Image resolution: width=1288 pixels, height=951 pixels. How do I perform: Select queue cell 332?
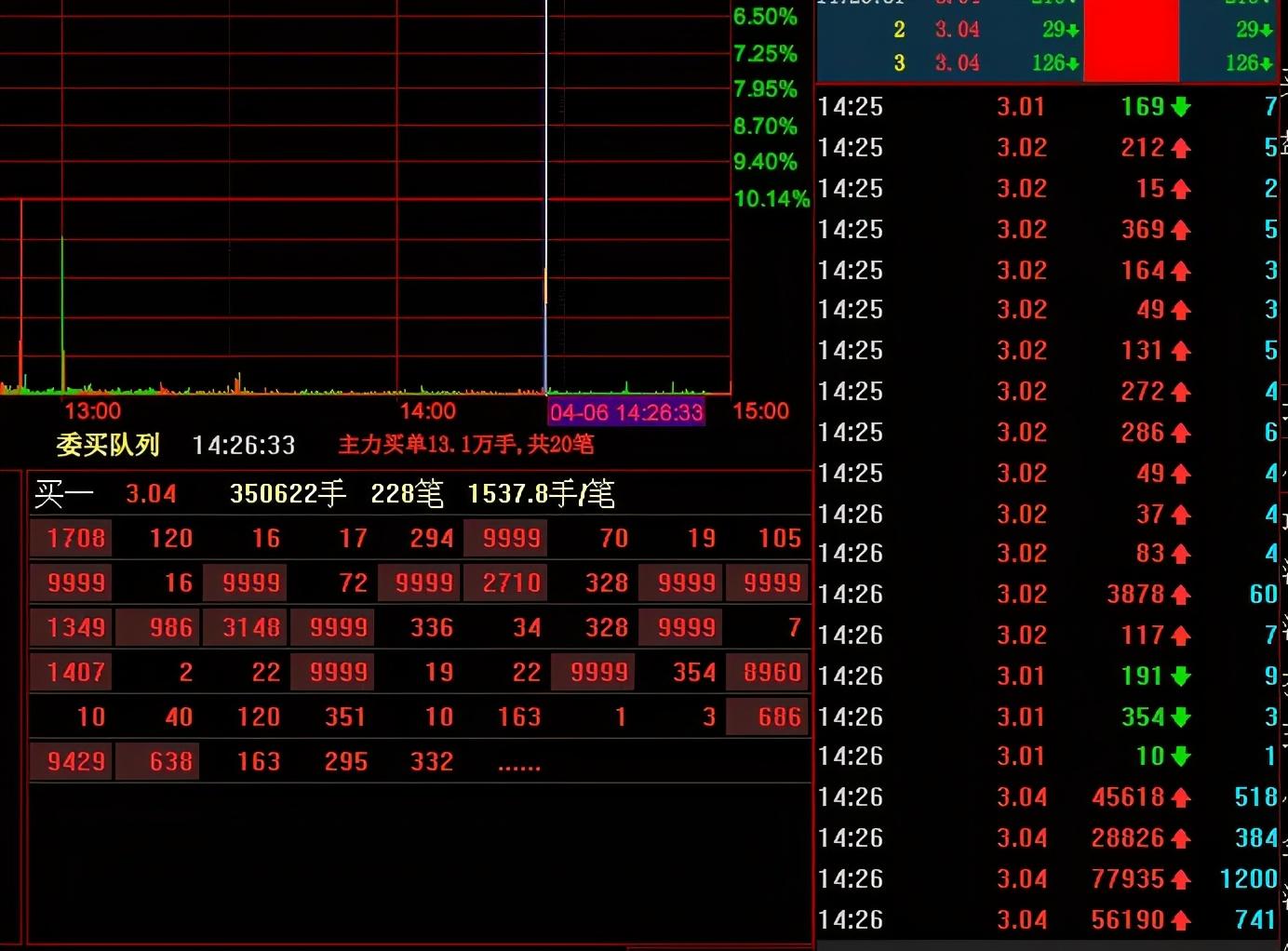(x=432, y=761)
